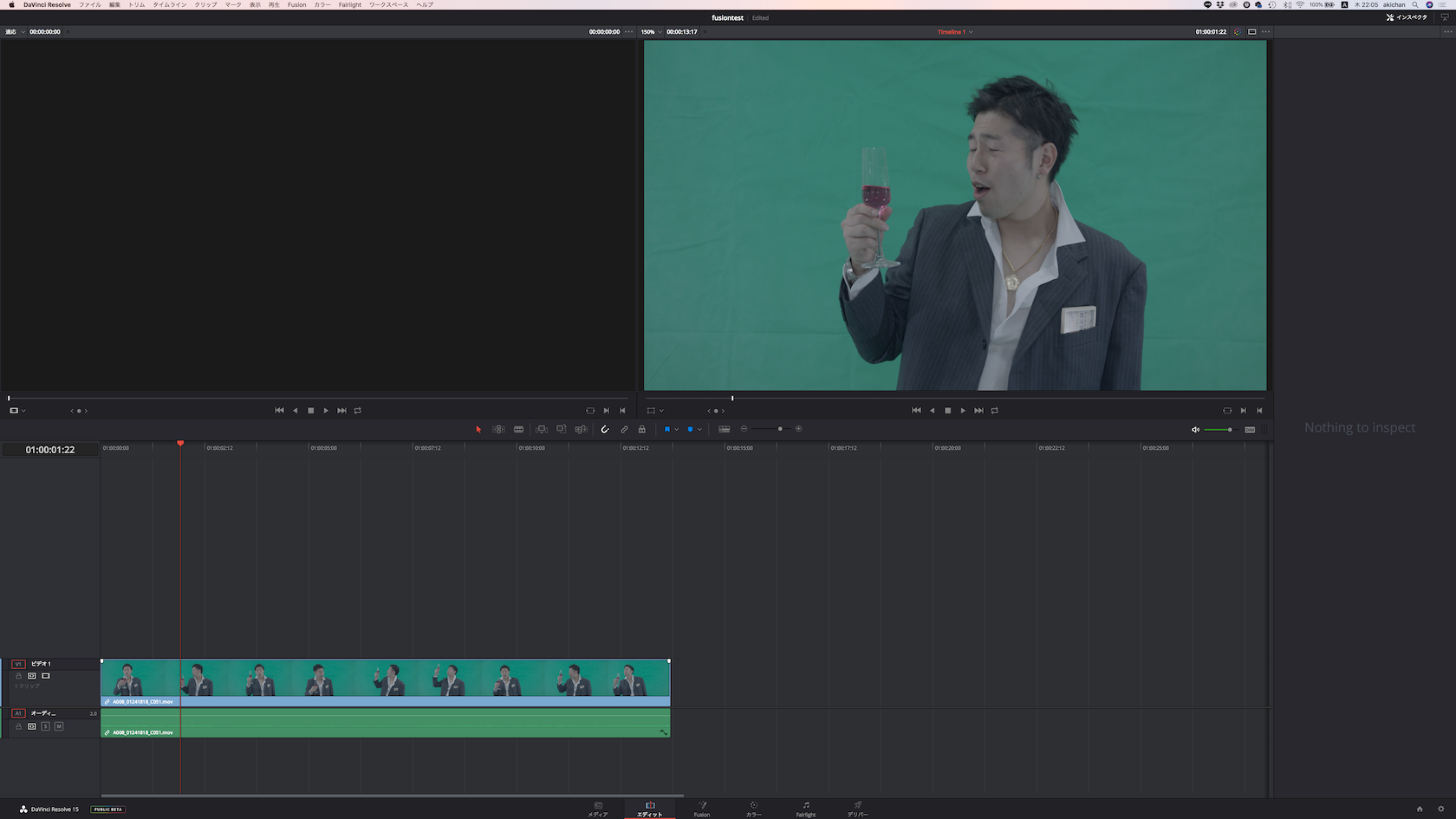Lock the Video 1 track
Viewport: 1456px width, 819px height.
tap(18, 676)
